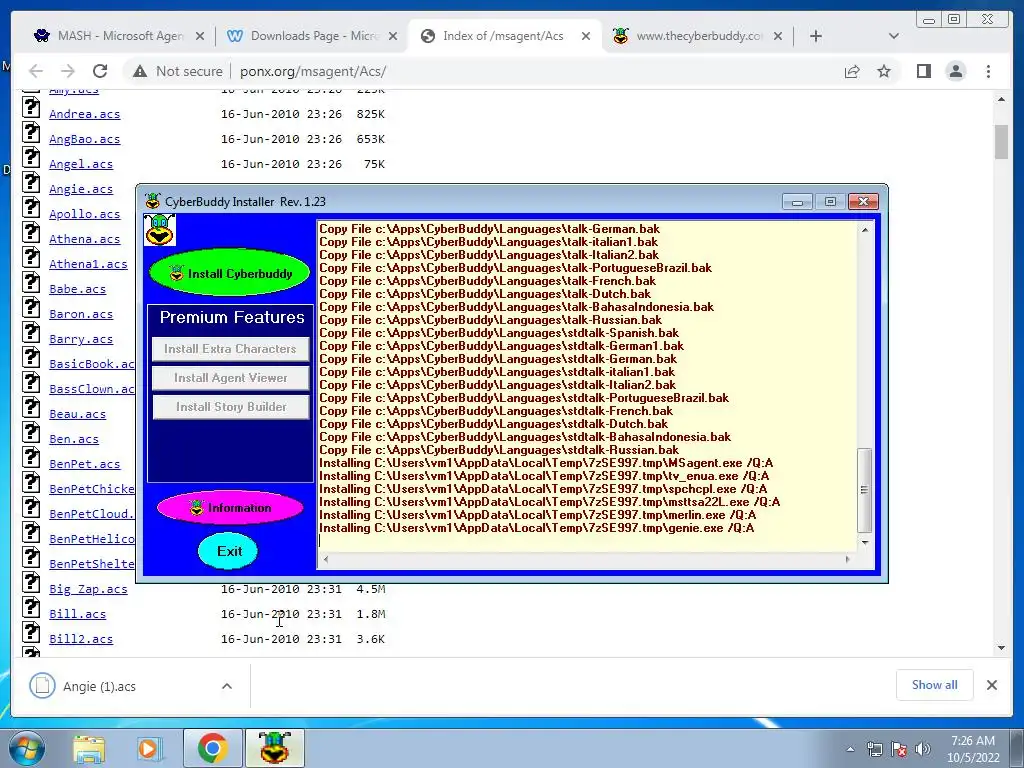Bookmark this page with the star icon
Image resolution: width=1024 pixels, height=768 pixels.
(x=884, y=71)
